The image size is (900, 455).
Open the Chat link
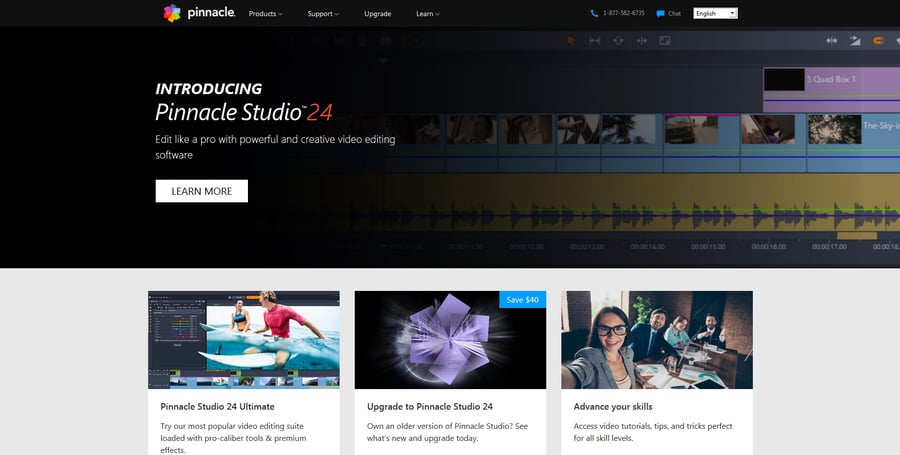coord(674,13)
